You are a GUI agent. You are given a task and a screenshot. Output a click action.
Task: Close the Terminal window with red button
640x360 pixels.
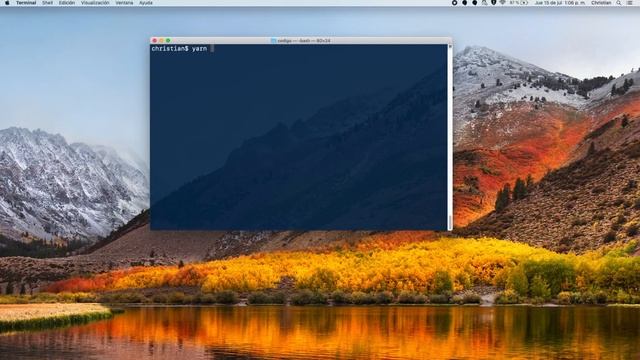[x=155, y=40]
